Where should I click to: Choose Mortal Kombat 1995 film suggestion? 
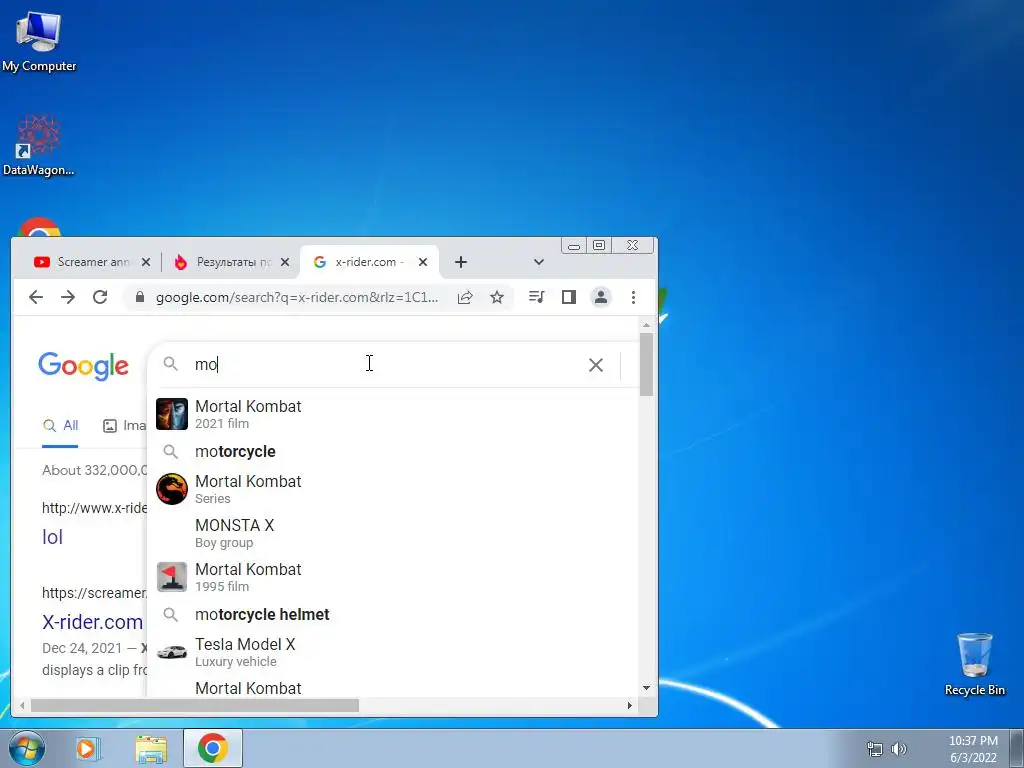coord(392,577)
